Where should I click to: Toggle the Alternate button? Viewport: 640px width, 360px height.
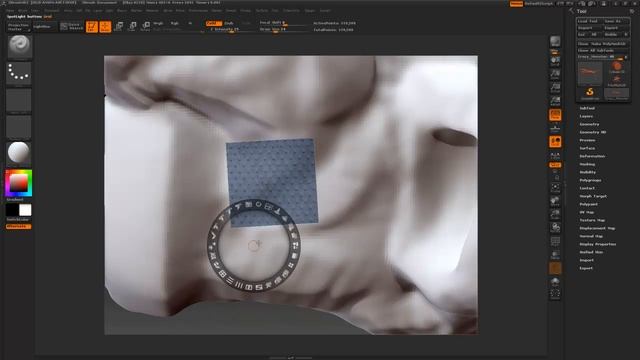point(18,226)
